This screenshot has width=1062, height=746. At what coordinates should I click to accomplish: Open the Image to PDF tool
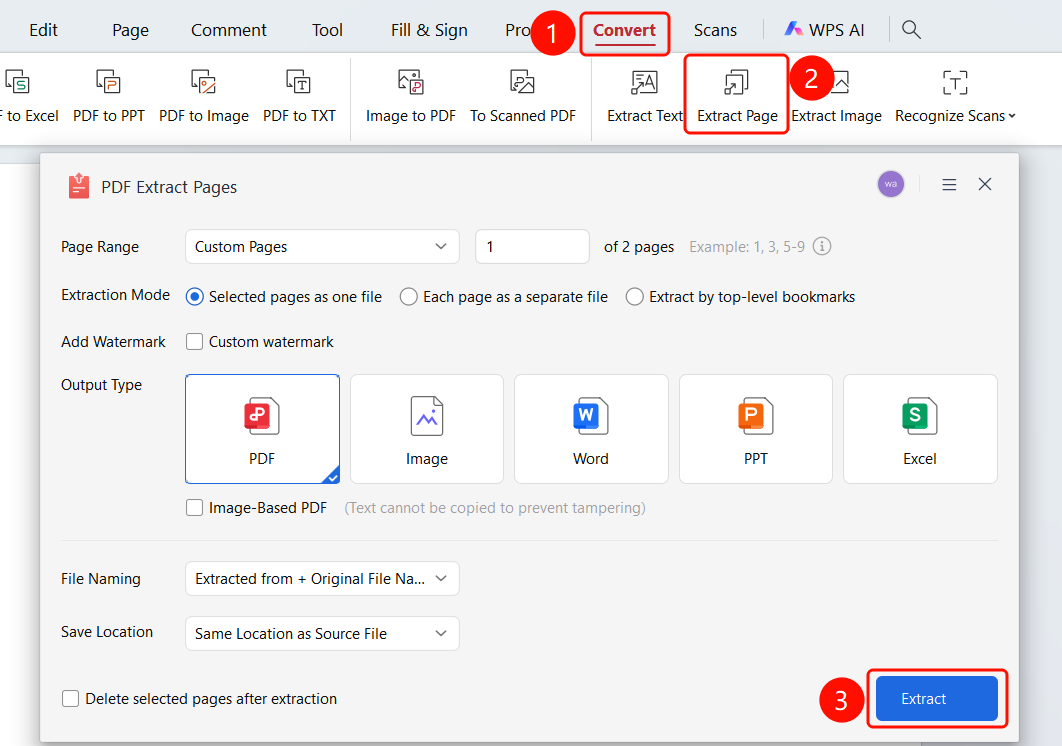410,96
